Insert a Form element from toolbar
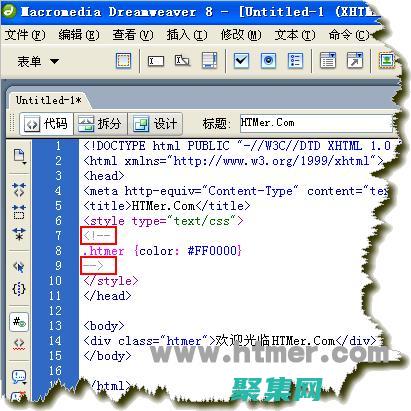The width and height of the screenshot is (411, 411). [x=123, y=61]
